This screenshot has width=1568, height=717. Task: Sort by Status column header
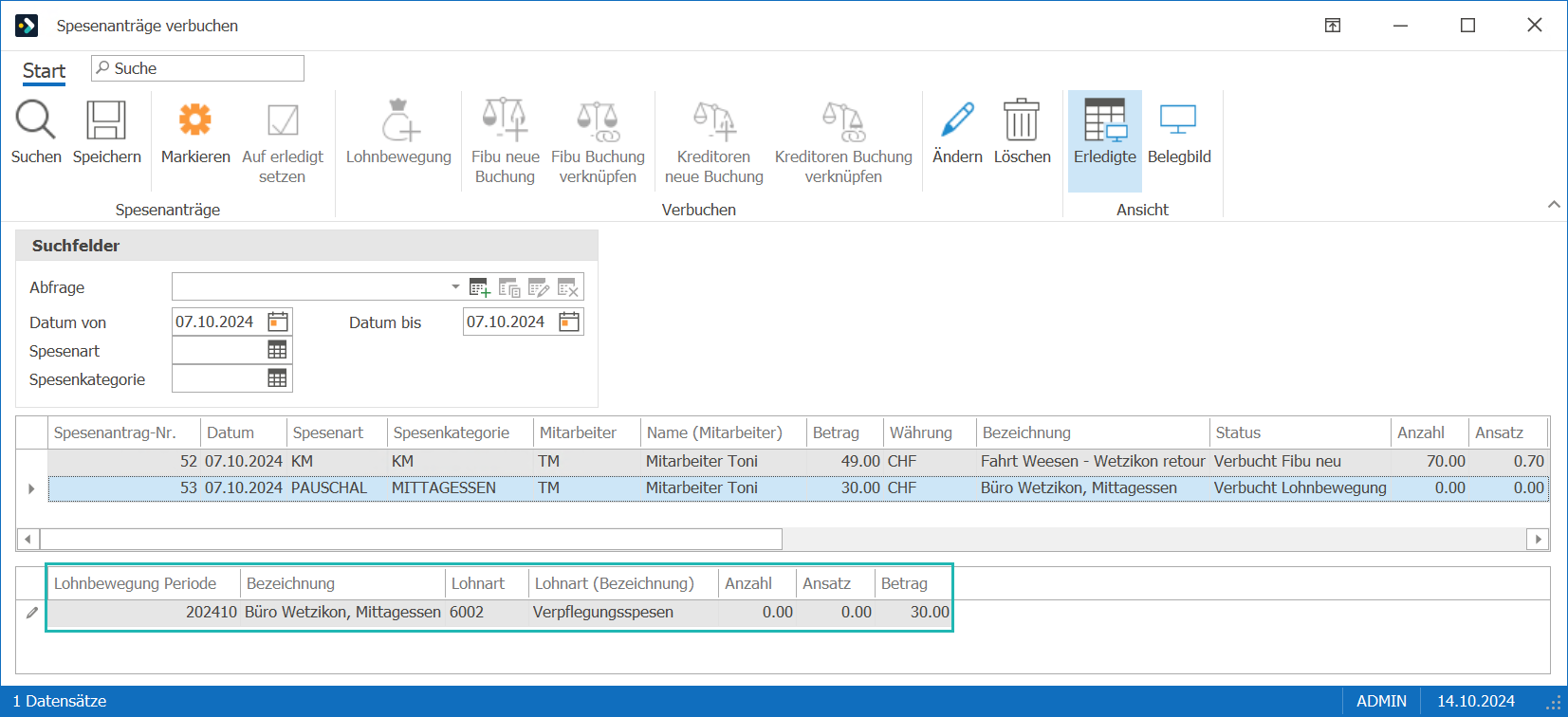pyautogui.click(x=1300, y=432)
